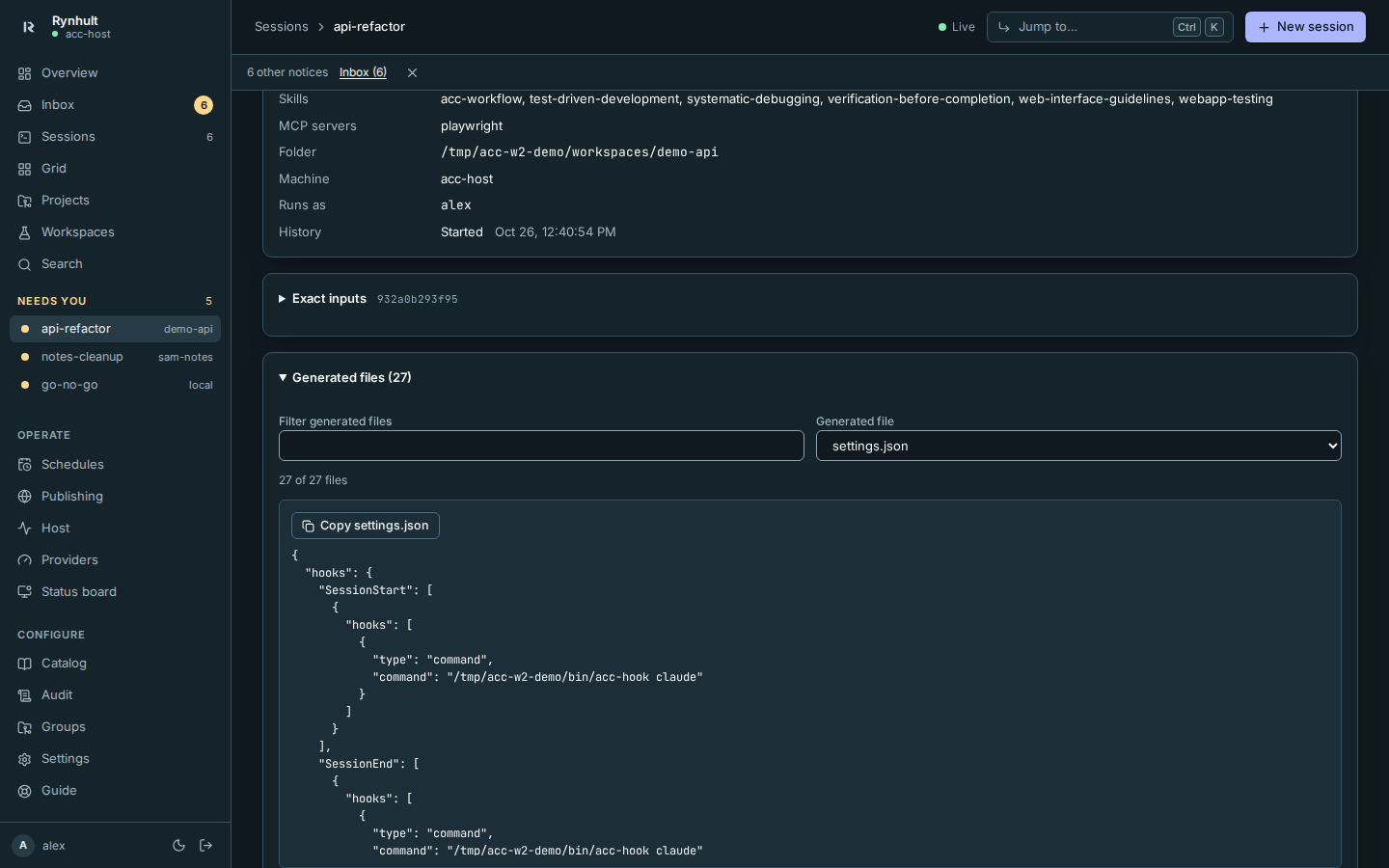
Task: Click the hash 932a0b293f95
Action: click(418, 300)
